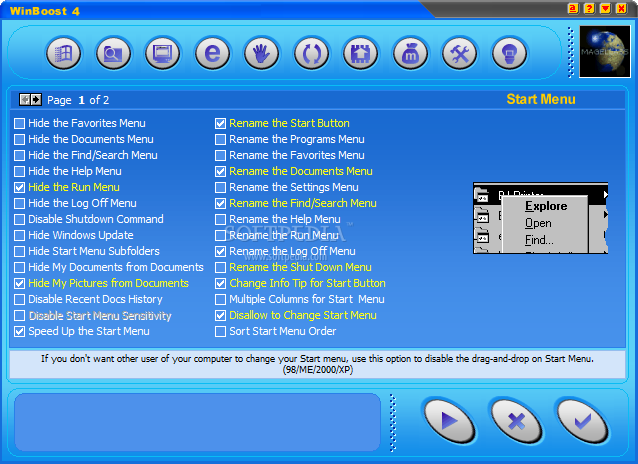Viewport: 638px width, 464px height.
Task: Click the Start Menu section heading
Action: (x=541, y=99)
